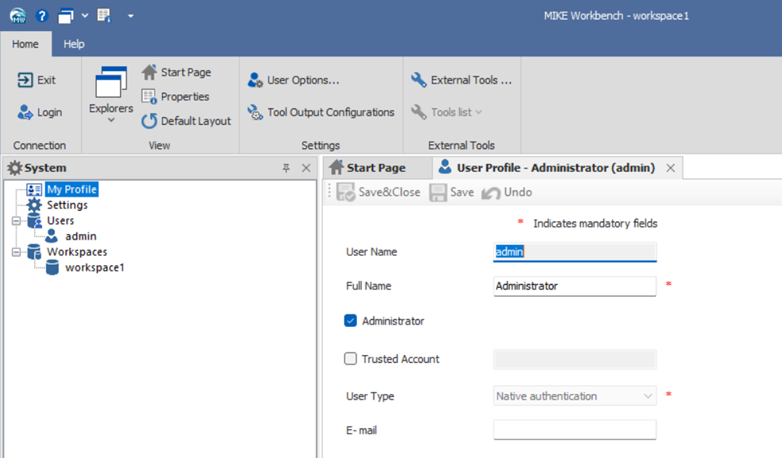Open the Explorers dropdown in View group
The image size is (782, 458).
click(111, 95)
